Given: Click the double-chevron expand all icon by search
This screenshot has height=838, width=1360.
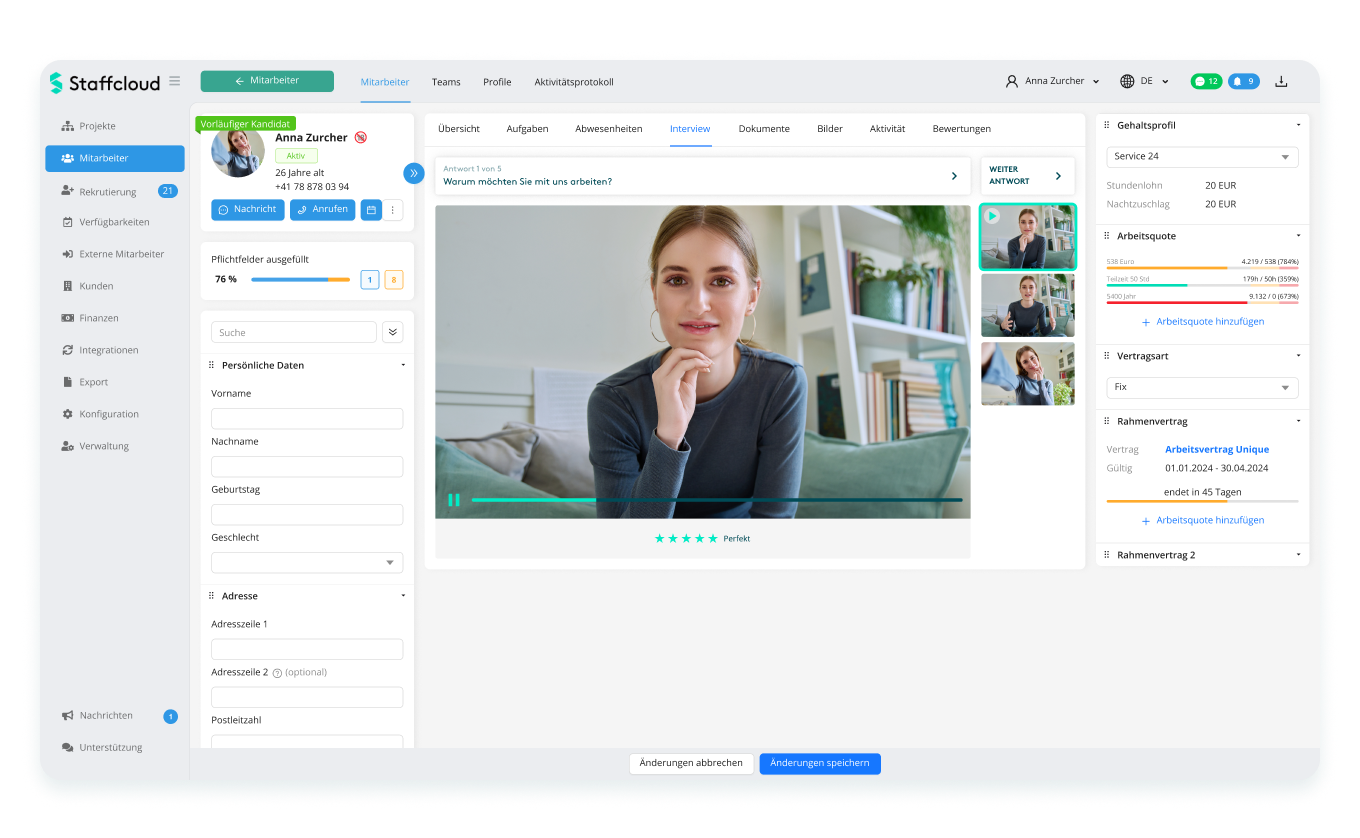Looking at the screenshot, I should 392,332.
